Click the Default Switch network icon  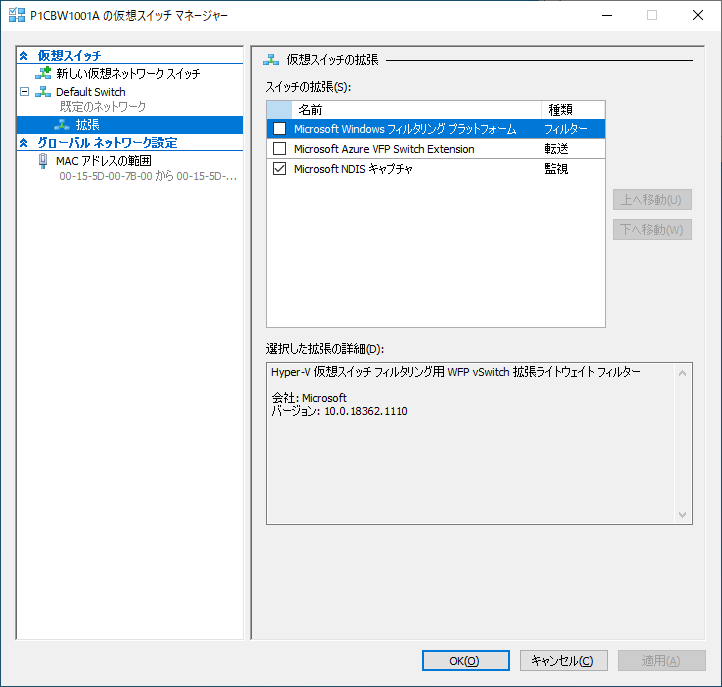point(43,92)
